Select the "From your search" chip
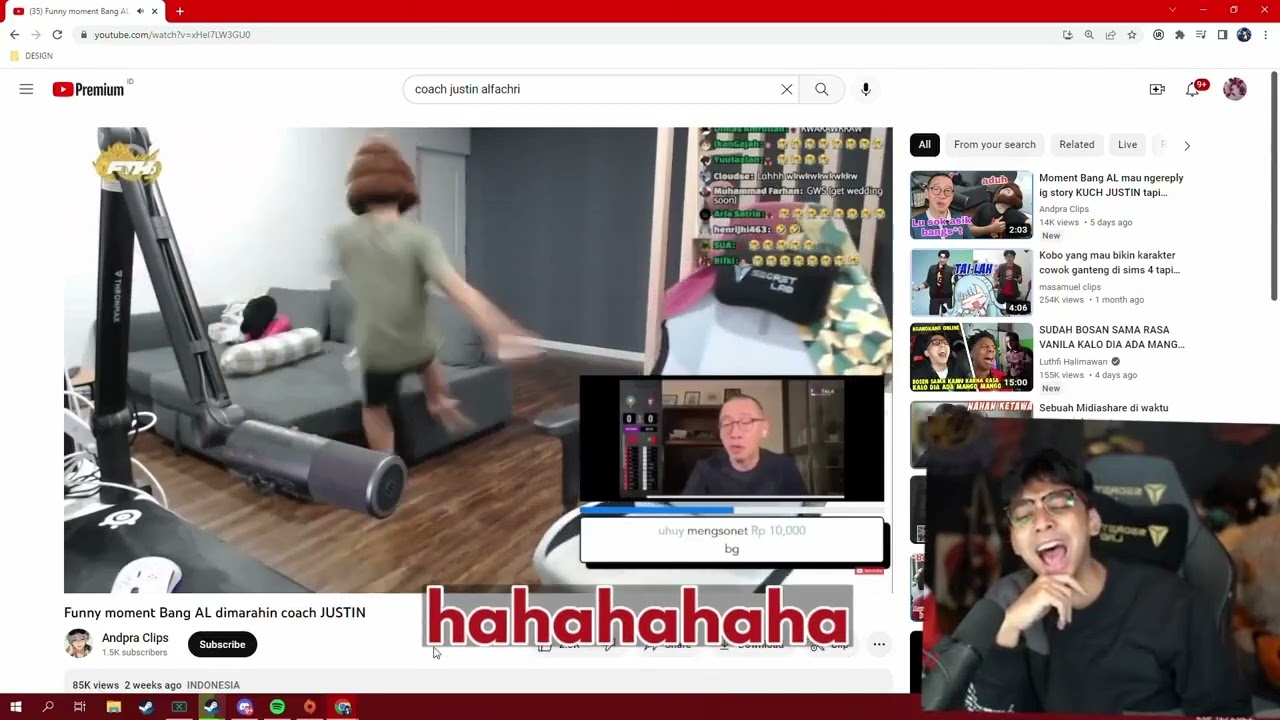The width and height of the screenshot is (1280, 720). click(x=994, y=145)
